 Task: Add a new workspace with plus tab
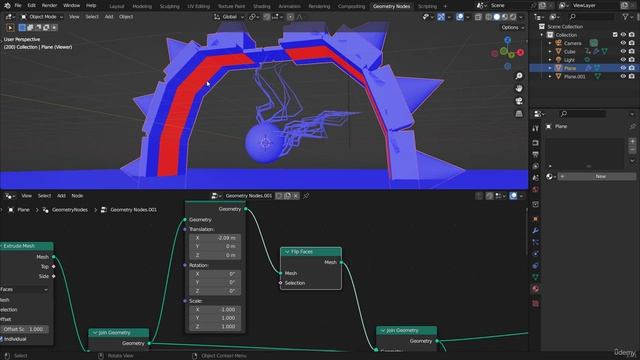click(445, 6)
